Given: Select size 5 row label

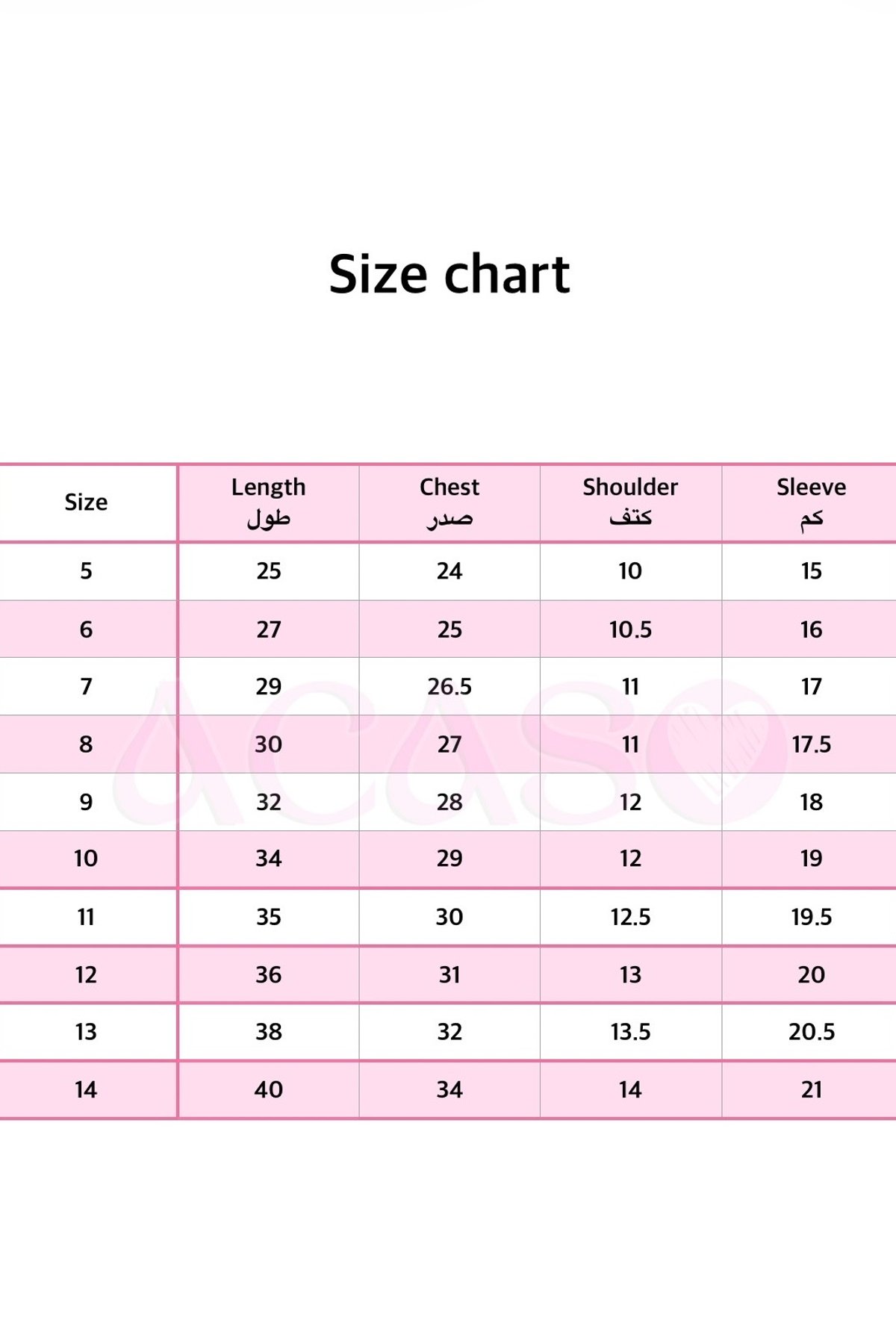Looking at the screenshot, I should coord(86,571).
